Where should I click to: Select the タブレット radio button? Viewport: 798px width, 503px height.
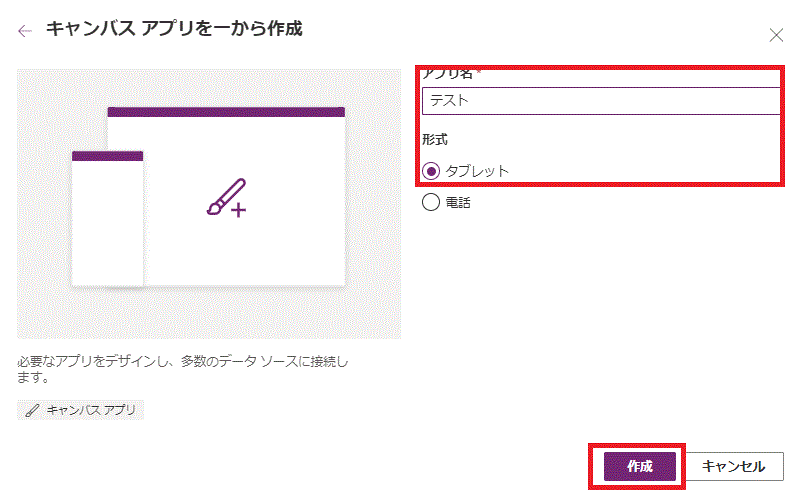click(x=431, y=171)
